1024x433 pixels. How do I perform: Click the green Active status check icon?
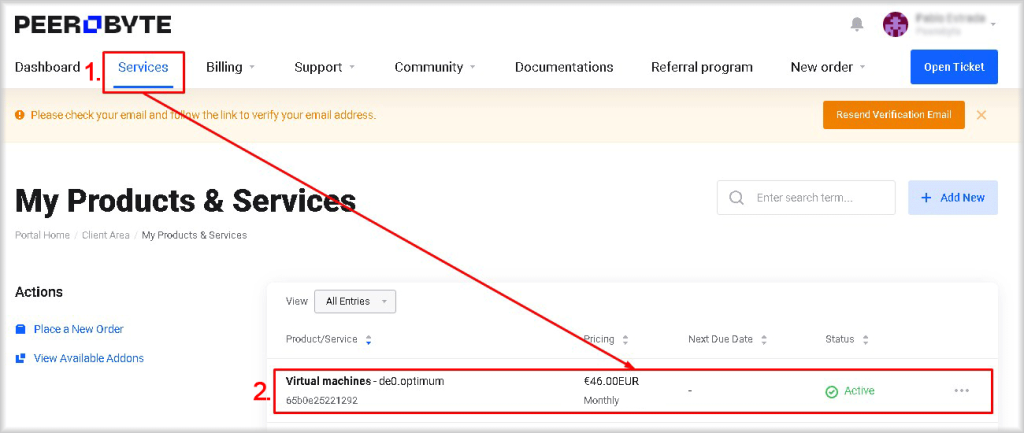coord(831,392)
